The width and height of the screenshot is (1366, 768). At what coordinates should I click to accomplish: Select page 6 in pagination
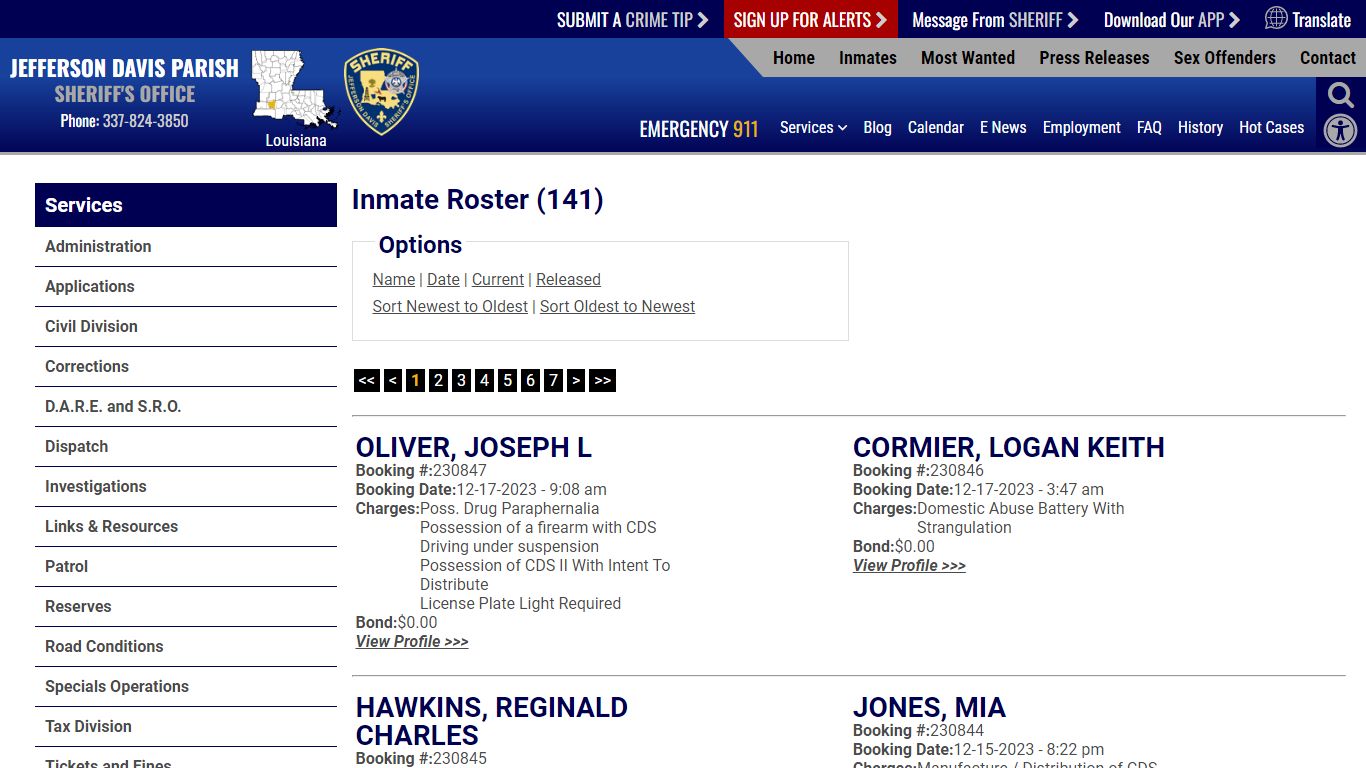pos(530,380)
